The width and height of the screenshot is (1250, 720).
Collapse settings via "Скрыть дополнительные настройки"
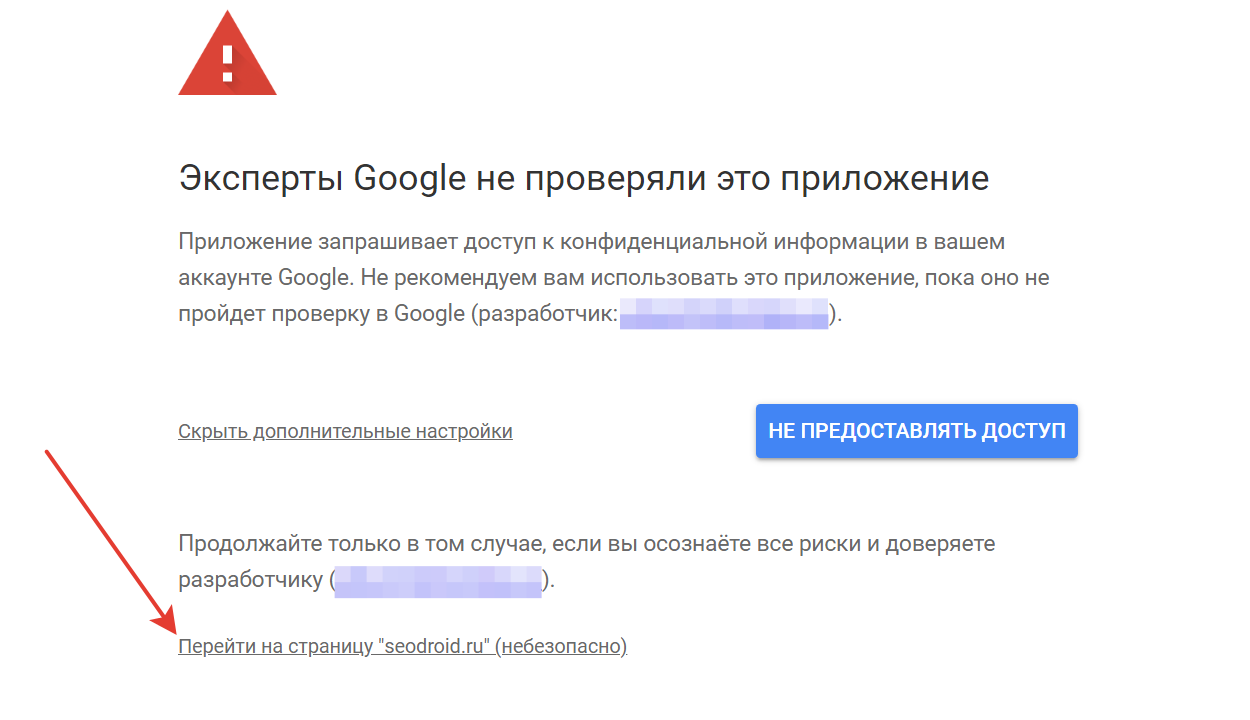pos(345,431)
